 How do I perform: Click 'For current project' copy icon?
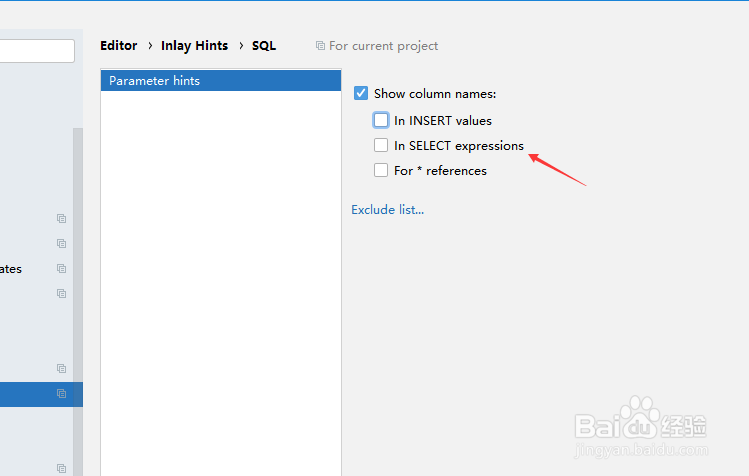click(x=320, y=45)
